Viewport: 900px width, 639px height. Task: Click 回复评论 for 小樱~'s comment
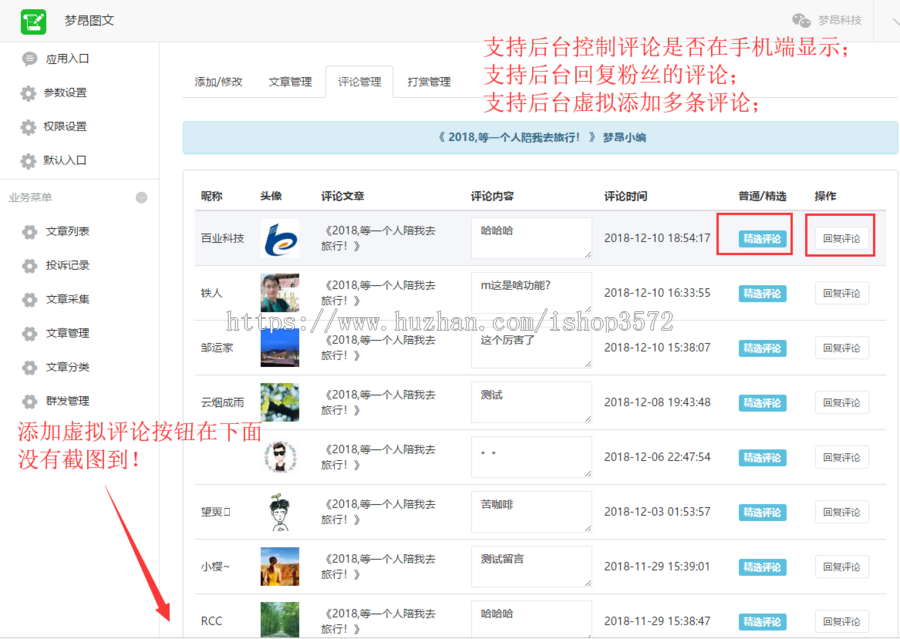(x=842, y=567)
